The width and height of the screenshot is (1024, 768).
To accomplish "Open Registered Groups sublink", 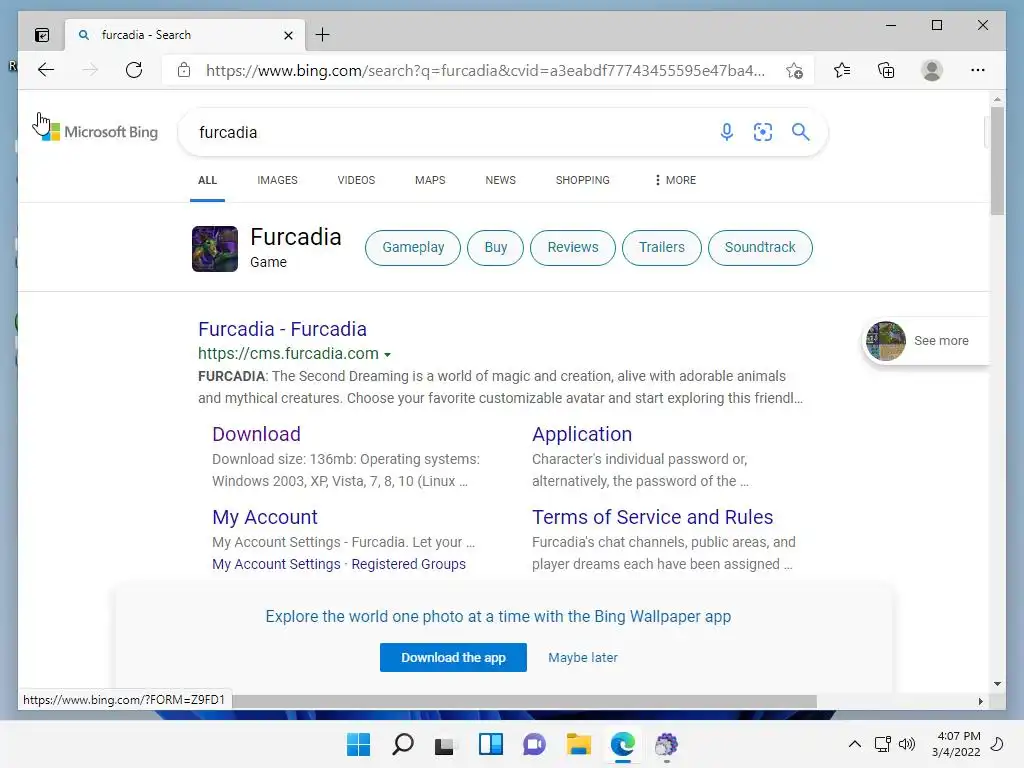I will coord(409,564).
